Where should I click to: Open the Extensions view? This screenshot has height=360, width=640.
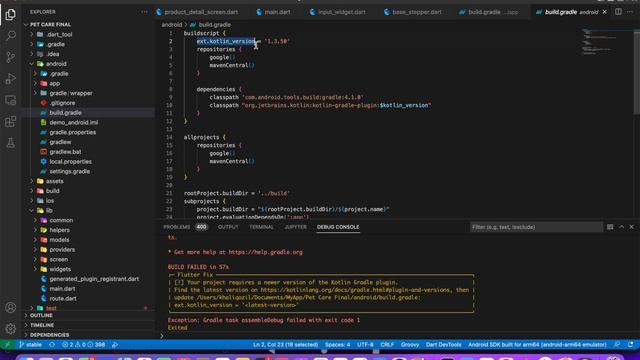(x=11, y=121)
